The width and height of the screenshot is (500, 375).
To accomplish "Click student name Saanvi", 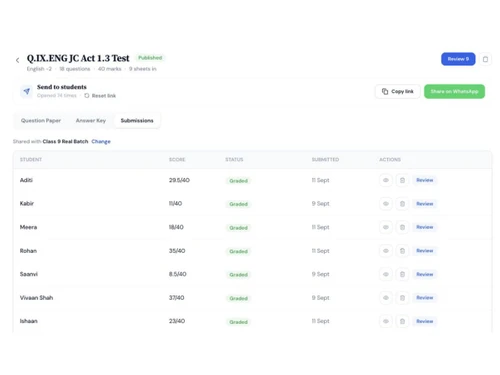I will pyautogui.click(x=29, y=274).
